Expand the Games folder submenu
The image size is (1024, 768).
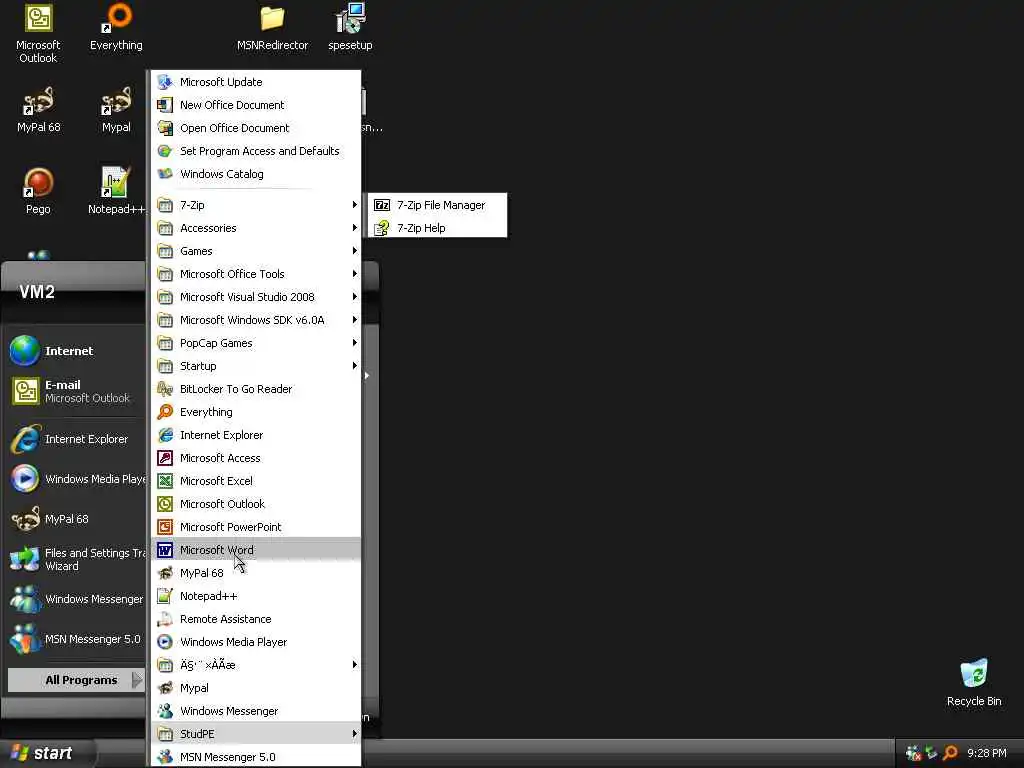pyautogui.click(x=256, y=251)
